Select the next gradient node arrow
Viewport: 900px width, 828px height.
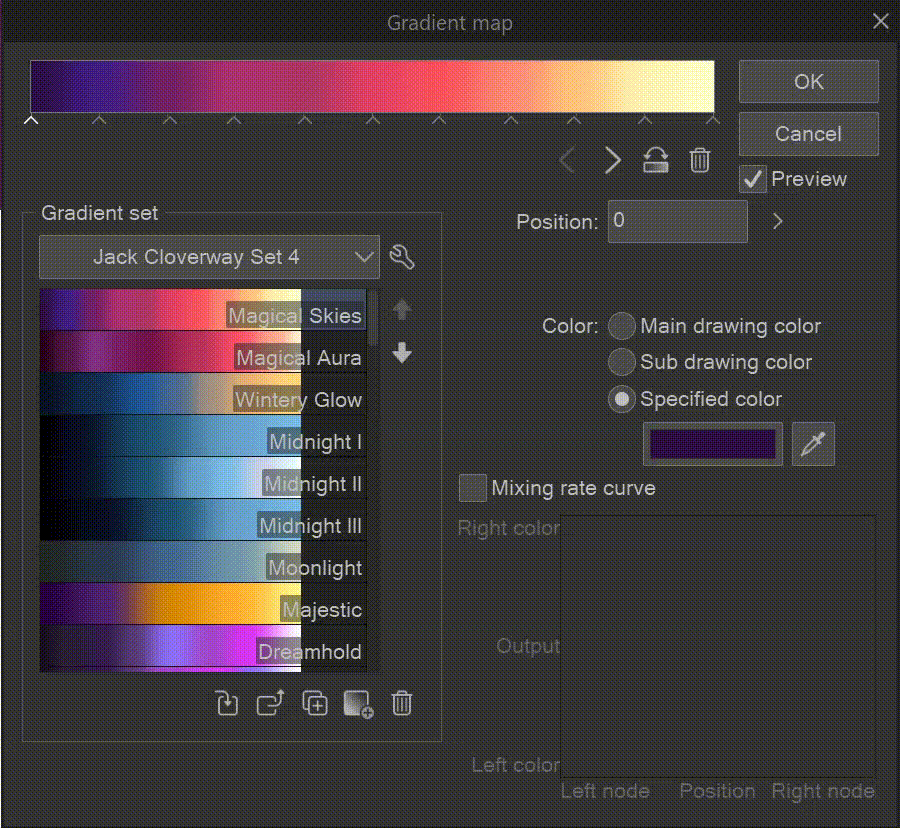click(x=613, y=160)
